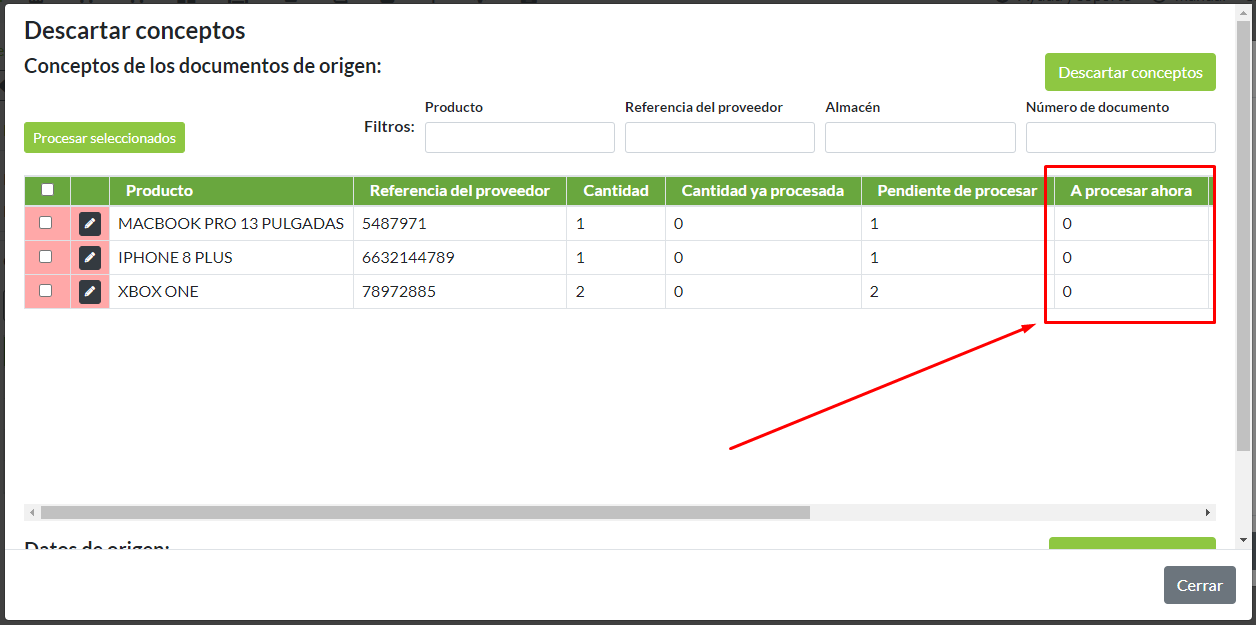Click the horizontal scrollbar left arrow
The height and width of the screenshot is (625, 1256).
(32, 512)
